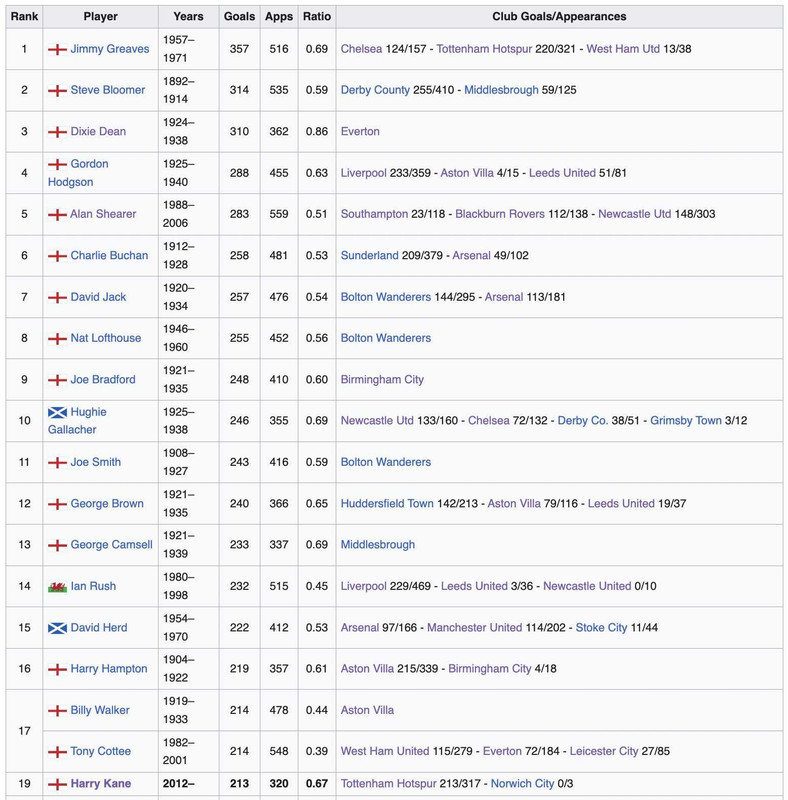
Task: Open the Hughie Gallacher player link
Action: [77, 421]
